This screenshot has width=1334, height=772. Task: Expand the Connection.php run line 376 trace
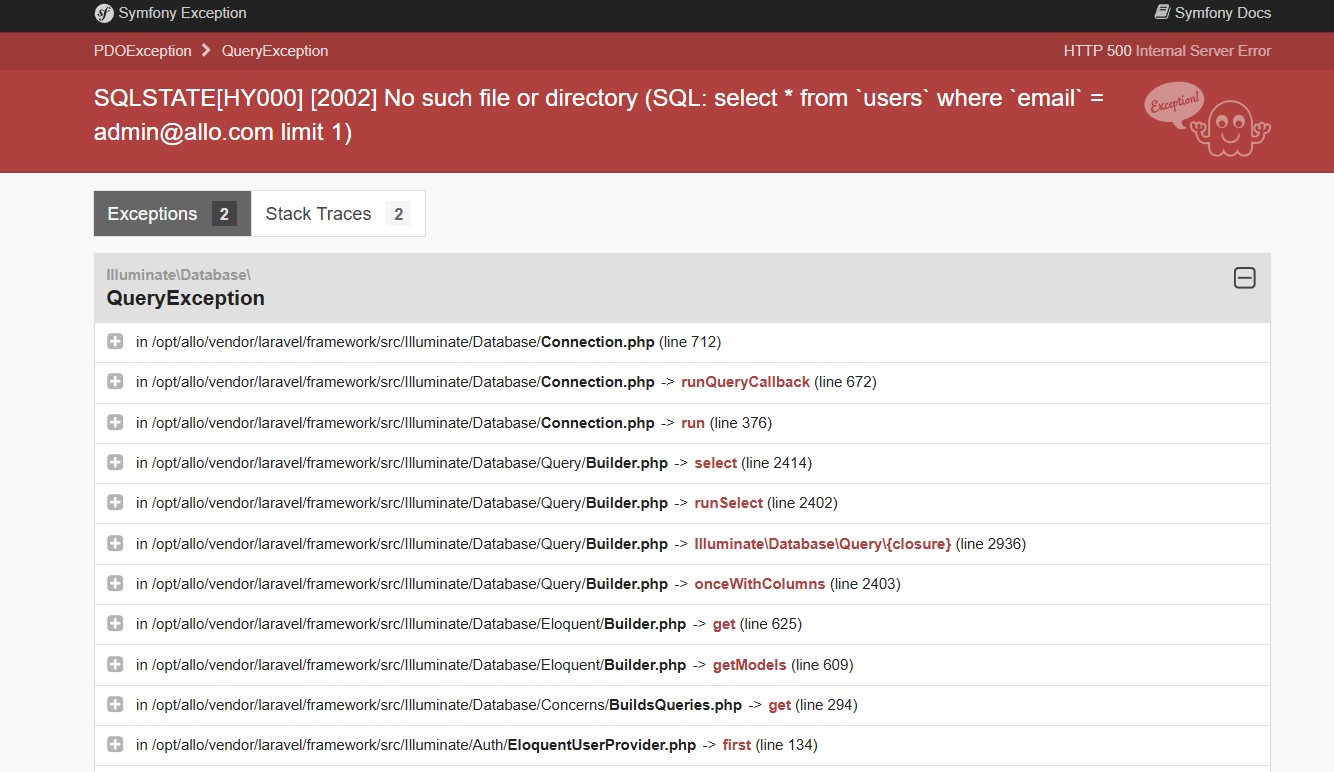tap(115, 422)
